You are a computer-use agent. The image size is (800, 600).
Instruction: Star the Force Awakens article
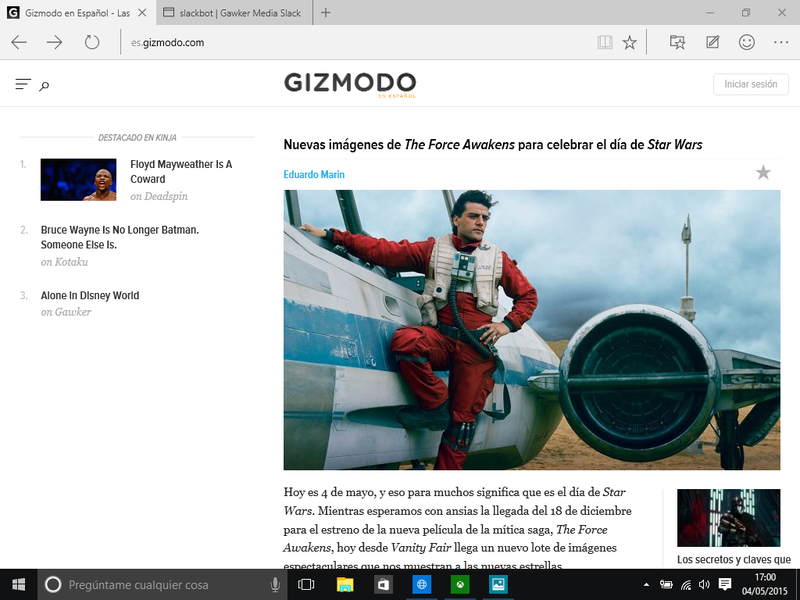point(763,172)
